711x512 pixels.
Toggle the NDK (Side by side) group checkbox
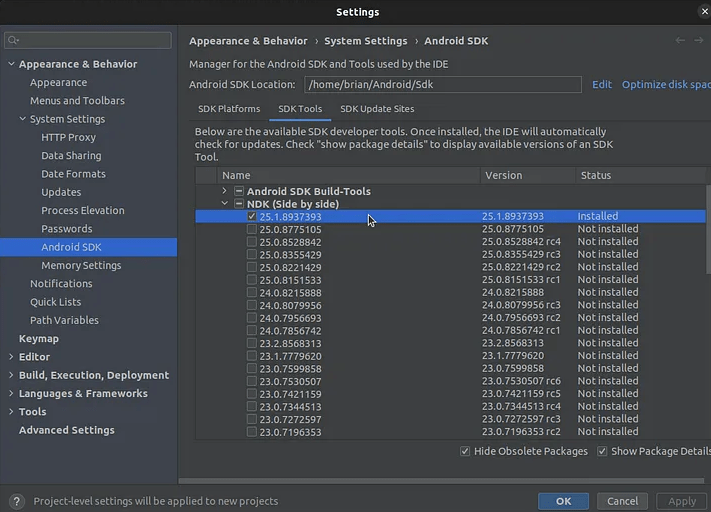tap(239, 204)
